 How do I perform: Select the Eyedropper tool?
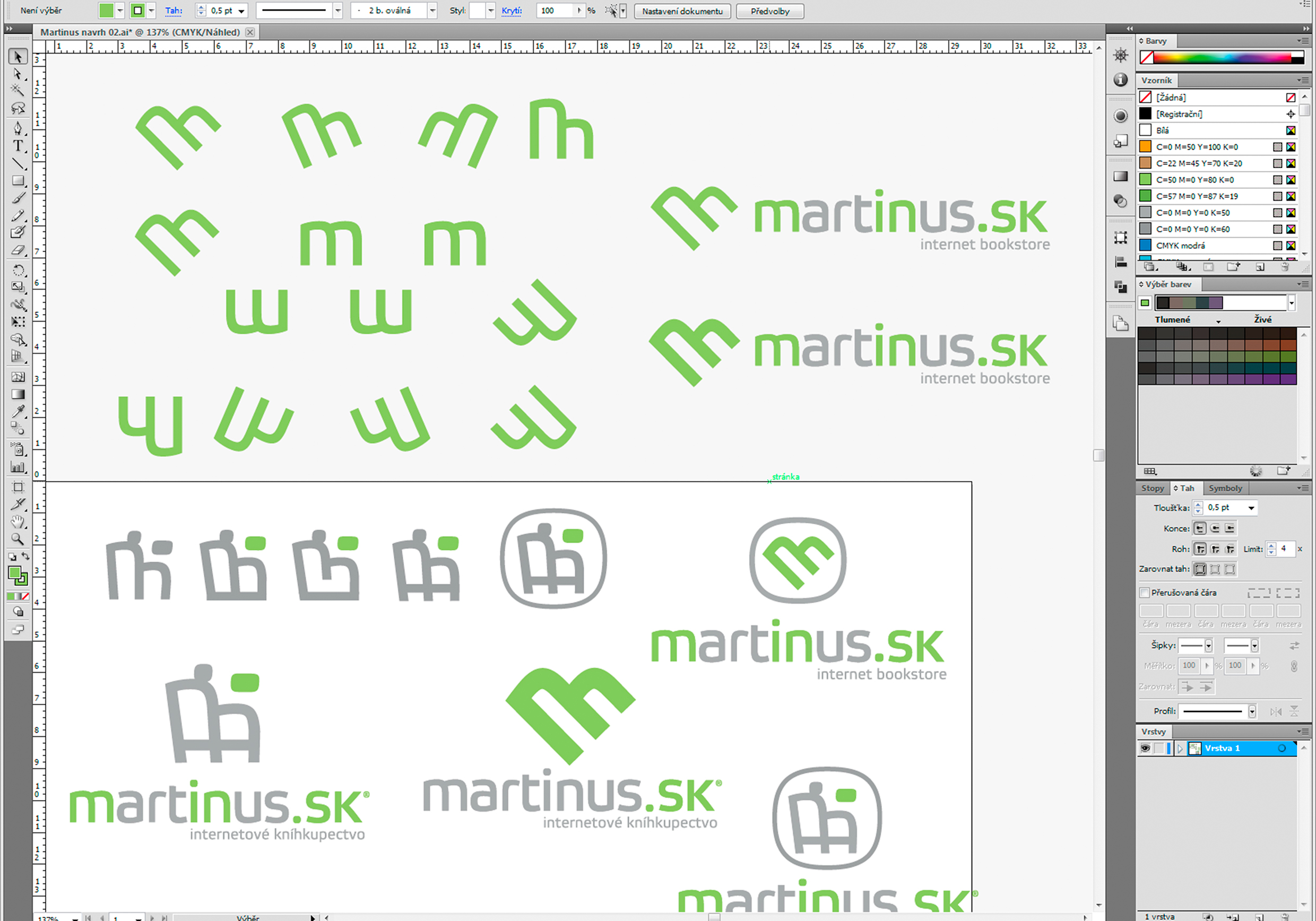coord(18,411)
